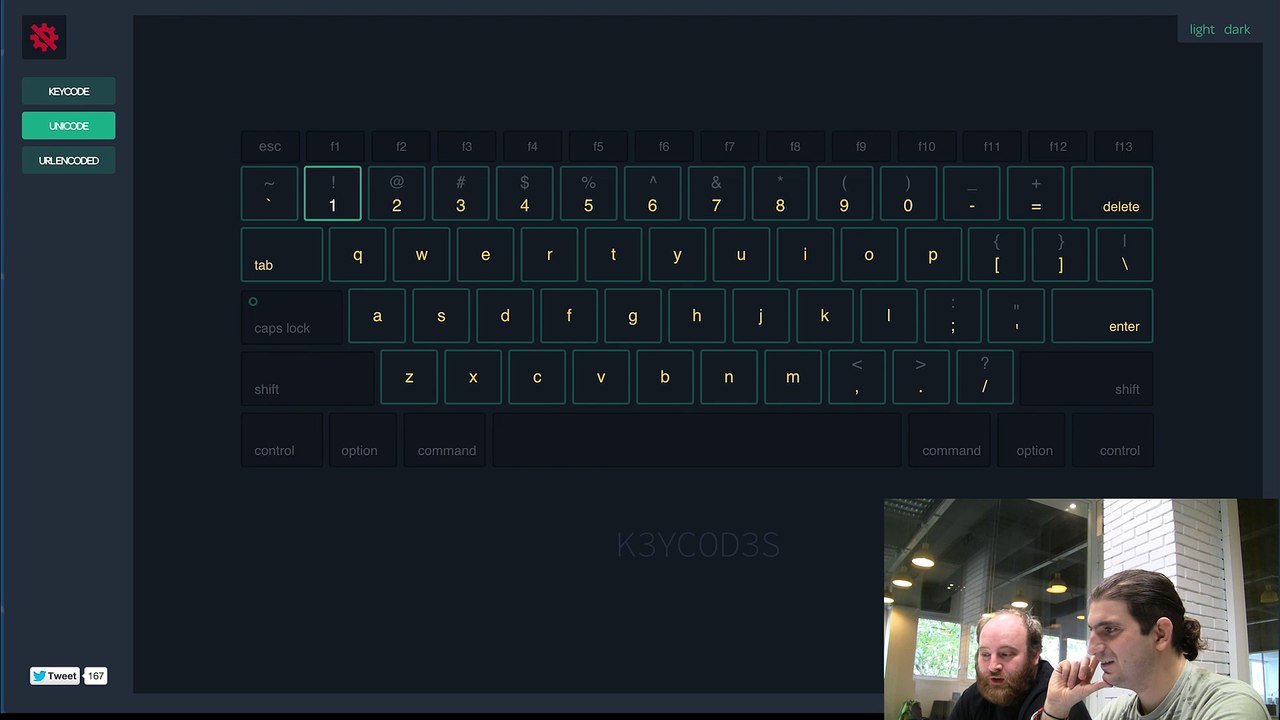
Task: Open the tweet count 167 bubble
Action: tap(95, 676)
